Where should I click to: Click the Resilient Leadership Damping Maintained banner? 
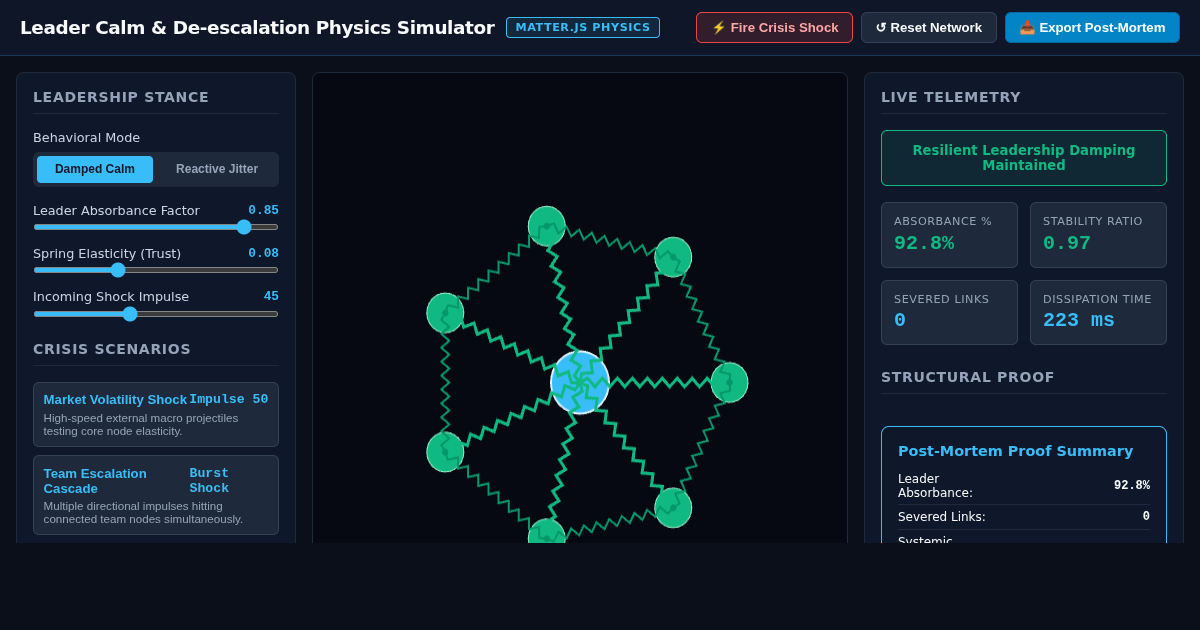click(1024, 158)
